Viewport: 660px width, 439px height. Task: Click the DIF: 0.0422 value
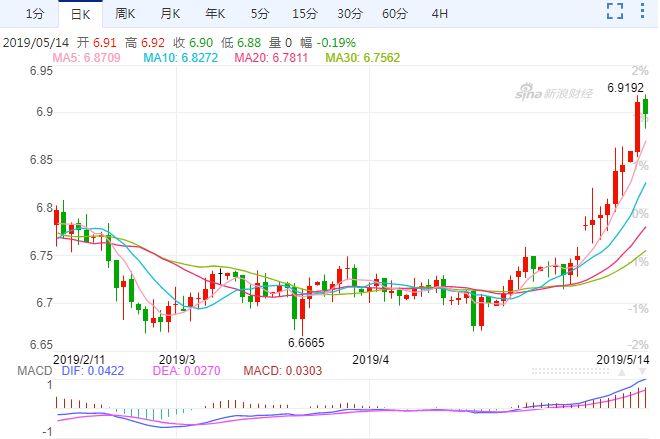tap(93, 371)
